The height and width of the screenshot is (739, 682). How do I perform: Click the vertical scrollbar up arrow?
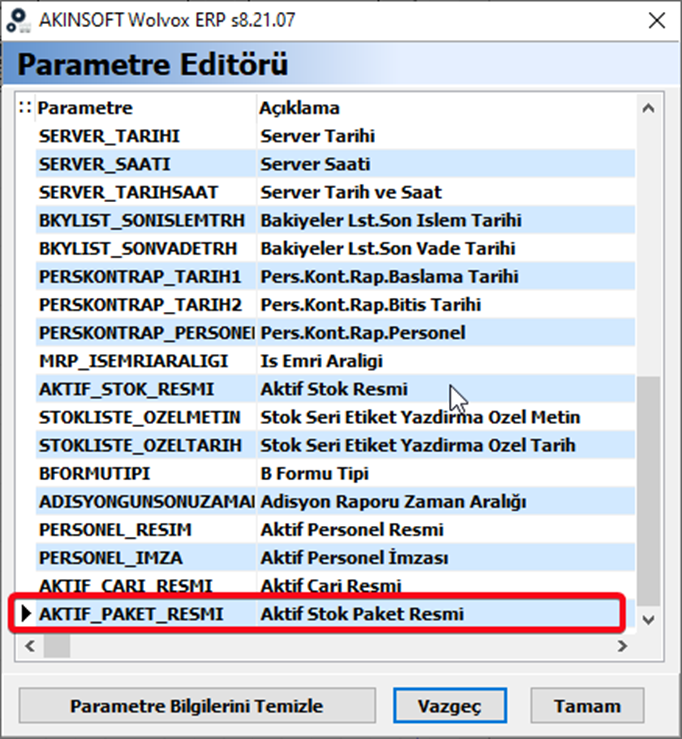point(648,108)
